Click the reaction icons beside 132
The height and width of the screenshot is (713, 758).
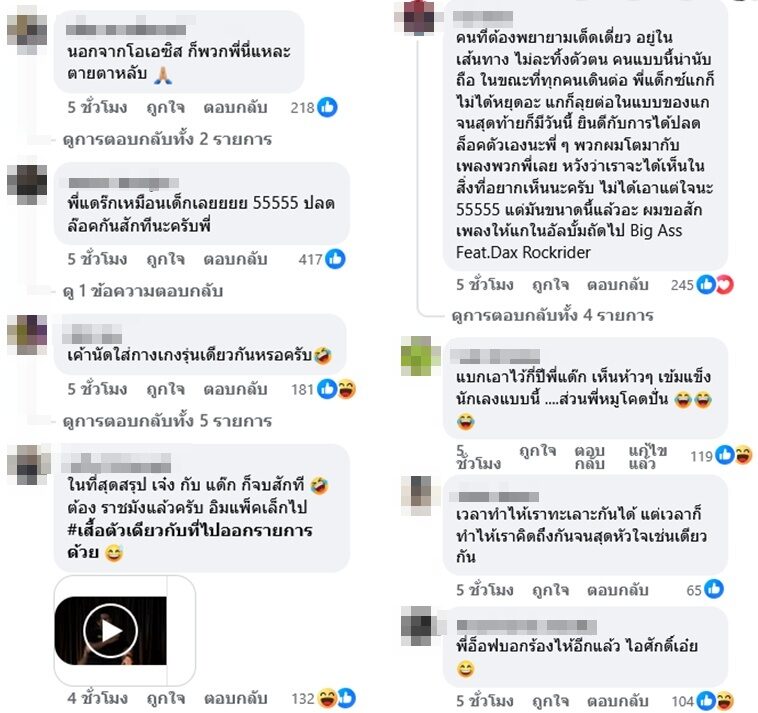click(337, 698)
